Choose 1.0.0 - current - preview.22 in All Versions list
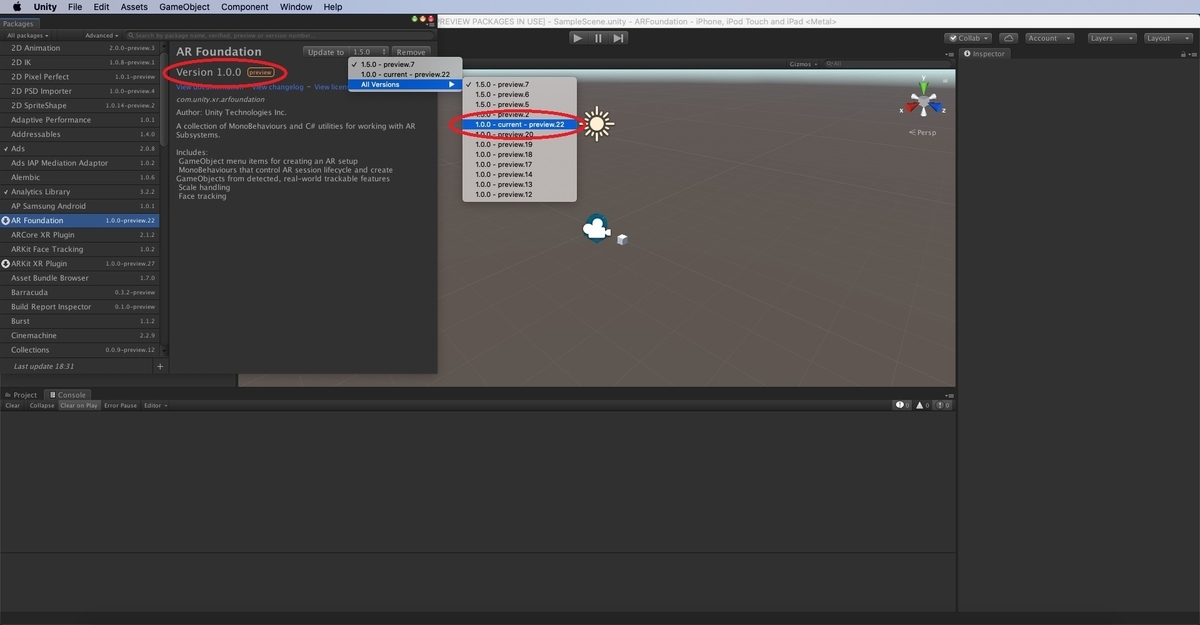1200x625 pixels. (519, 124)
